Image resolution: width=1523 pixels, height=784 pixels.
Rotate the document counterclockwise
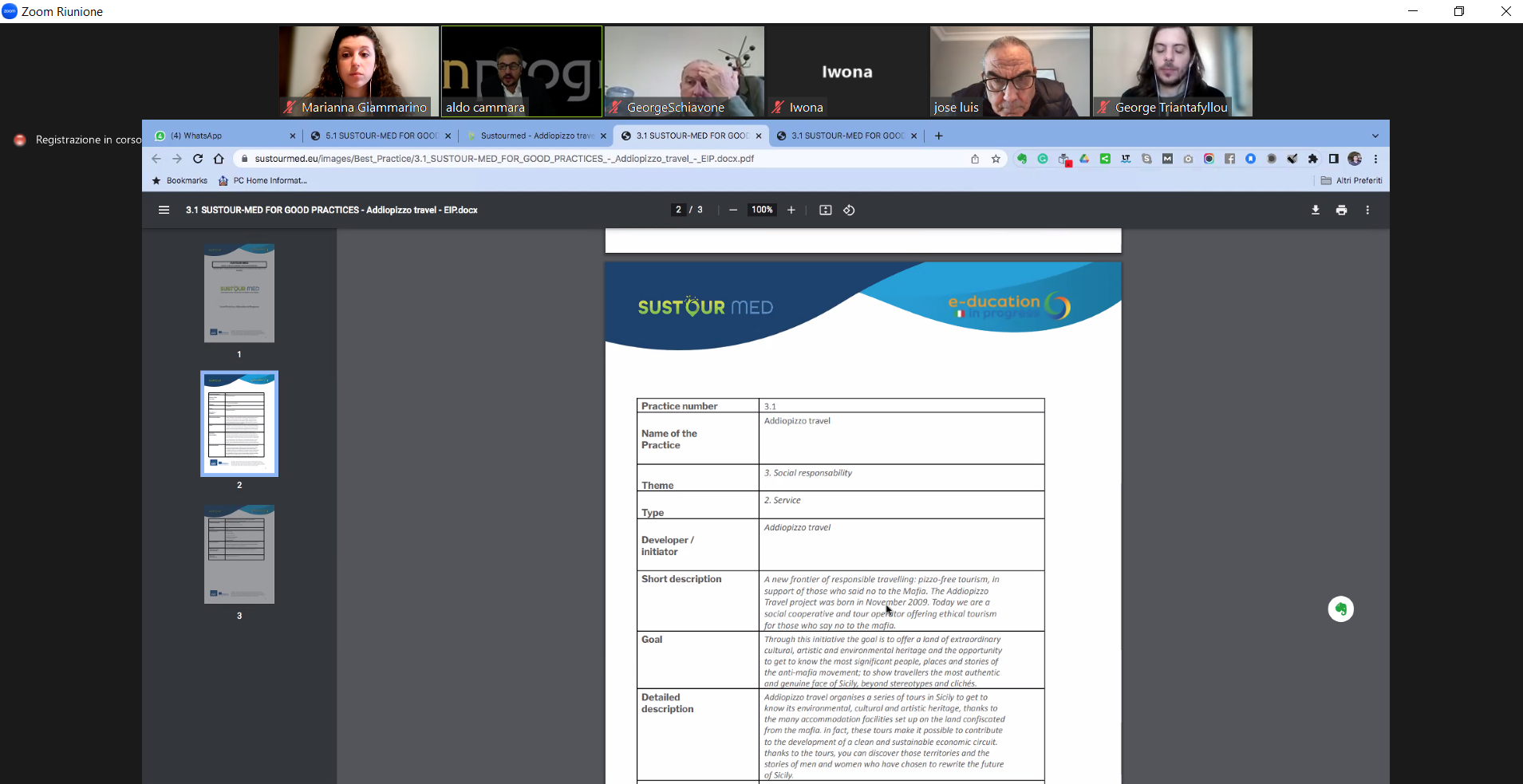coord(849,210)
